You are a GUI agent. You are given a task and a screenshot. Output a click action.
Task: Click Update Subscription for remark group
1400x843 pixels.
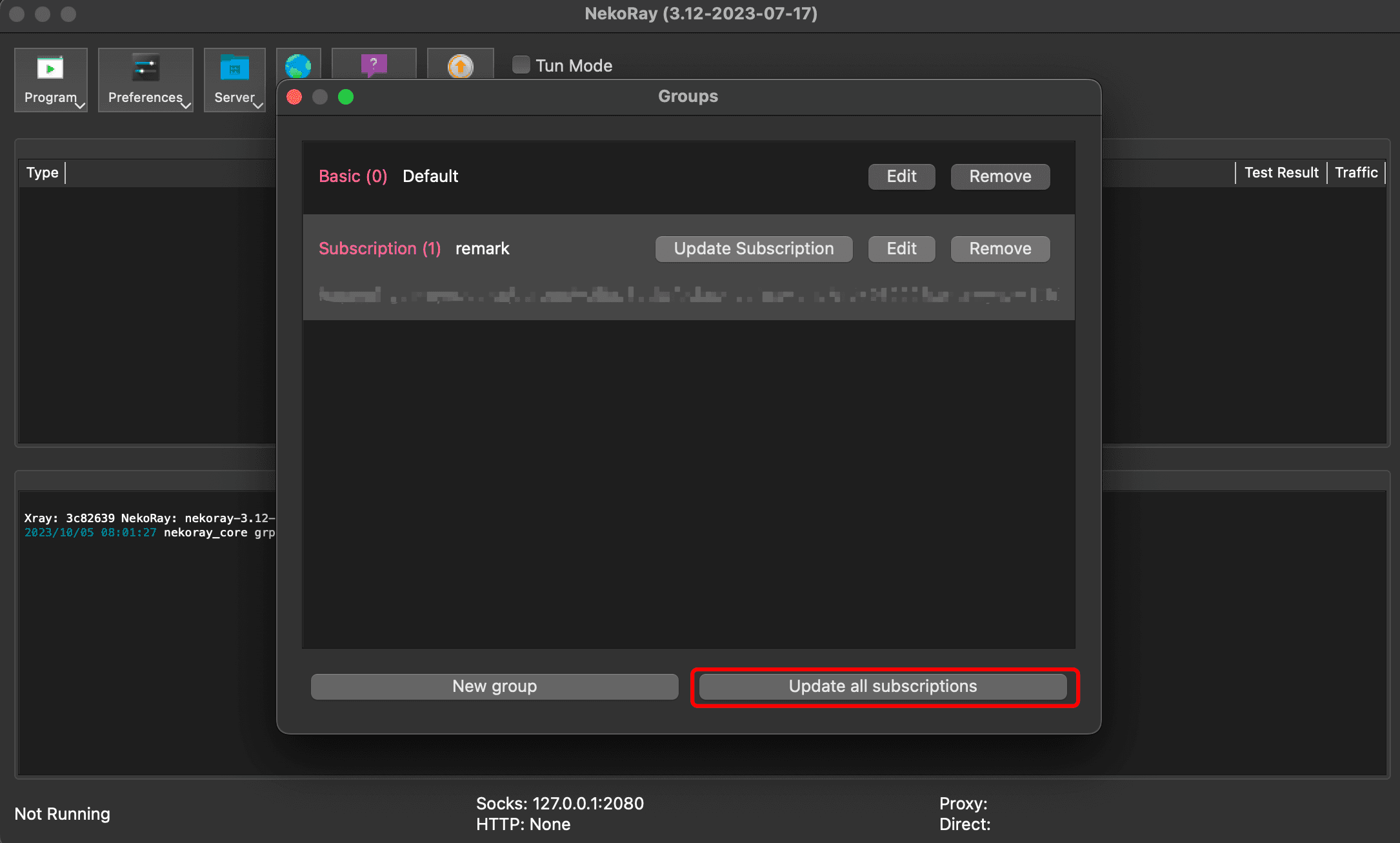754,249
